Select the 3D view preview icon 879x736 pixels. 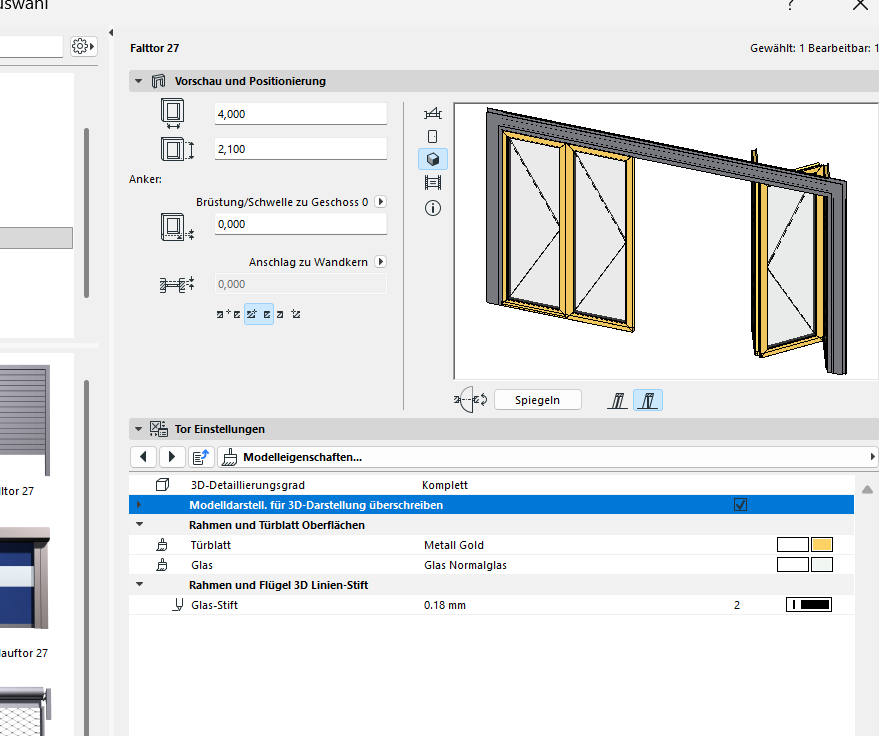(433, 159)
